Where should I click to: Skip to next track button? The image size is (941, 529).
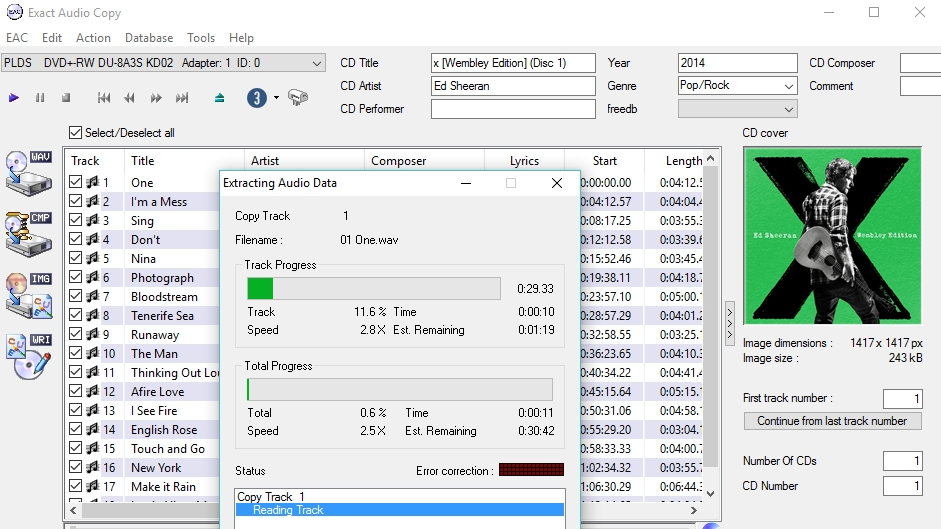coord(182,98)
